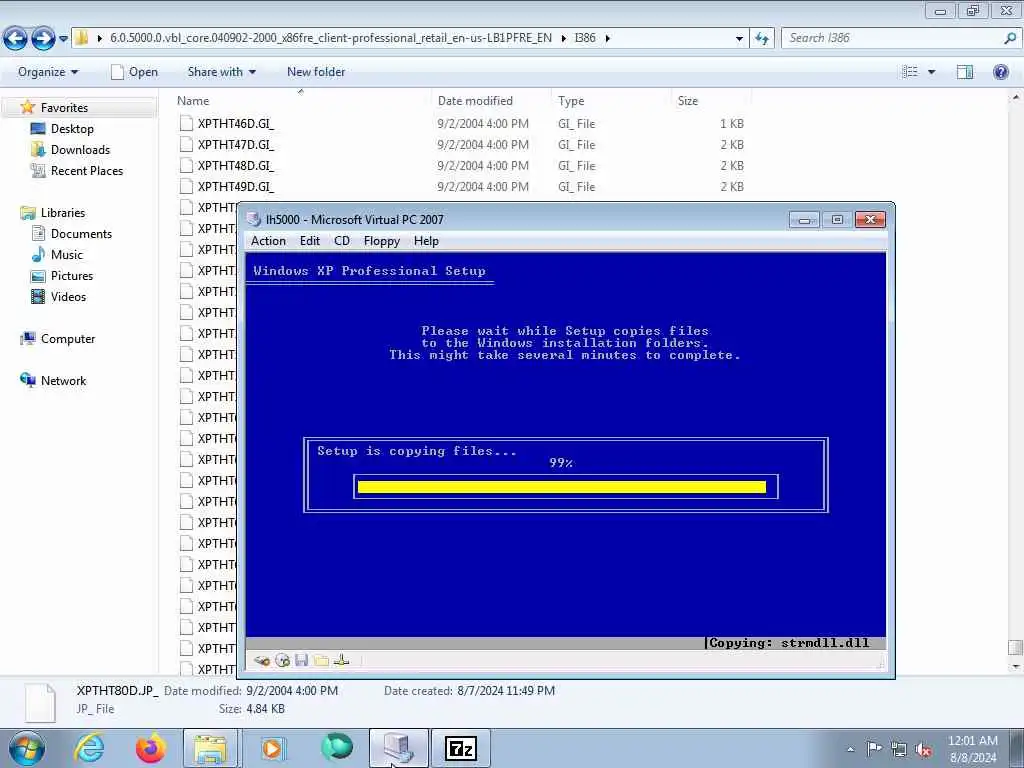The height and width of the screenshot is (768, 1024).
Task: Click the search magnifier icon
Action: [x=1010, y=38]
